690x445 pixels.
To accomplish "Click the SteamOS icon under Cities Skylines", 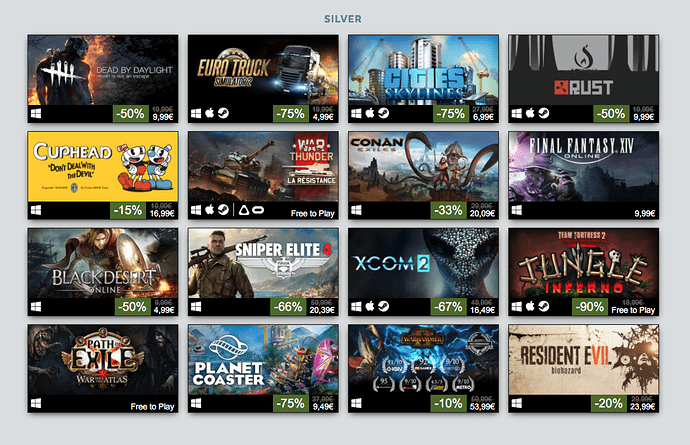I will pyautogui.click(x=383, y=114).
